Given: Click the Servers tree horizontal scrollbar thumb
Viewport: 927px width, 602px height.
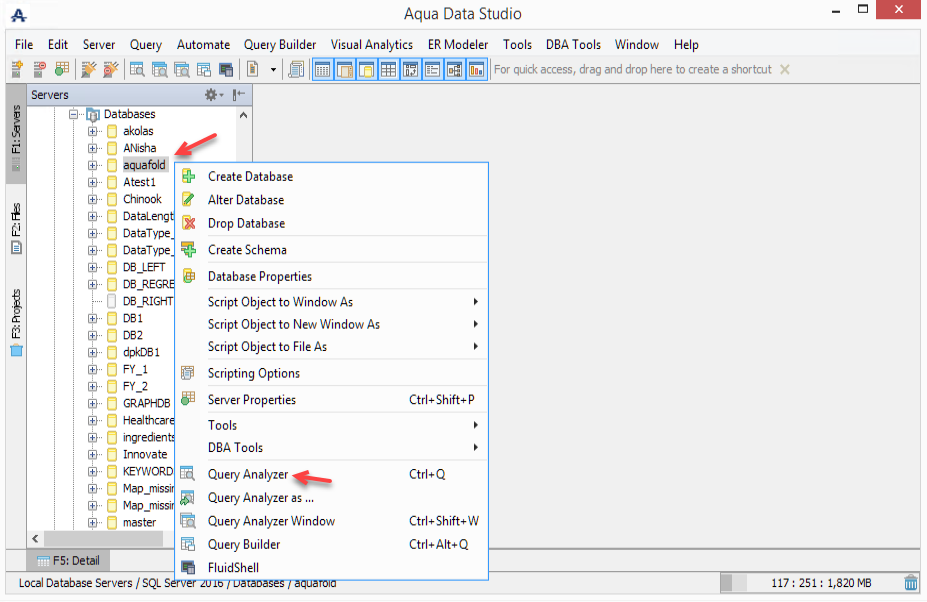Looking at the screenshot, I should [103, 539].
